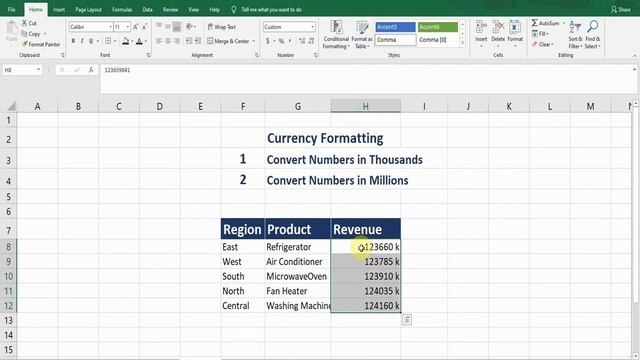Open Find & Select magnifier
The height and width of the screenshot is (360, 640).
point(592,35)
